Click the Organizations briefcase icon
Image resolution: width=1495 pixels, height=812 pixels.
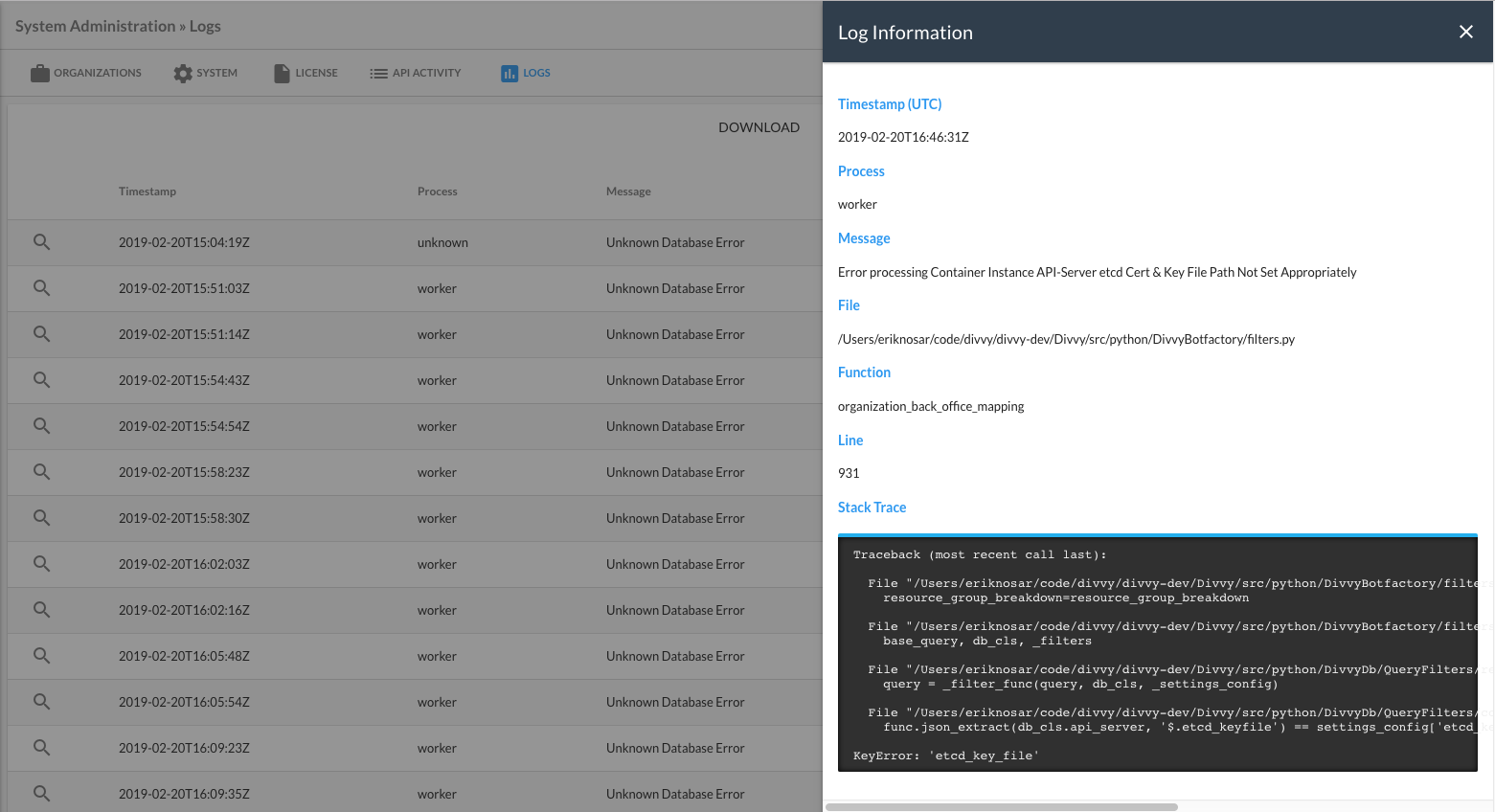pyautogui.click(x=39, y=73)
